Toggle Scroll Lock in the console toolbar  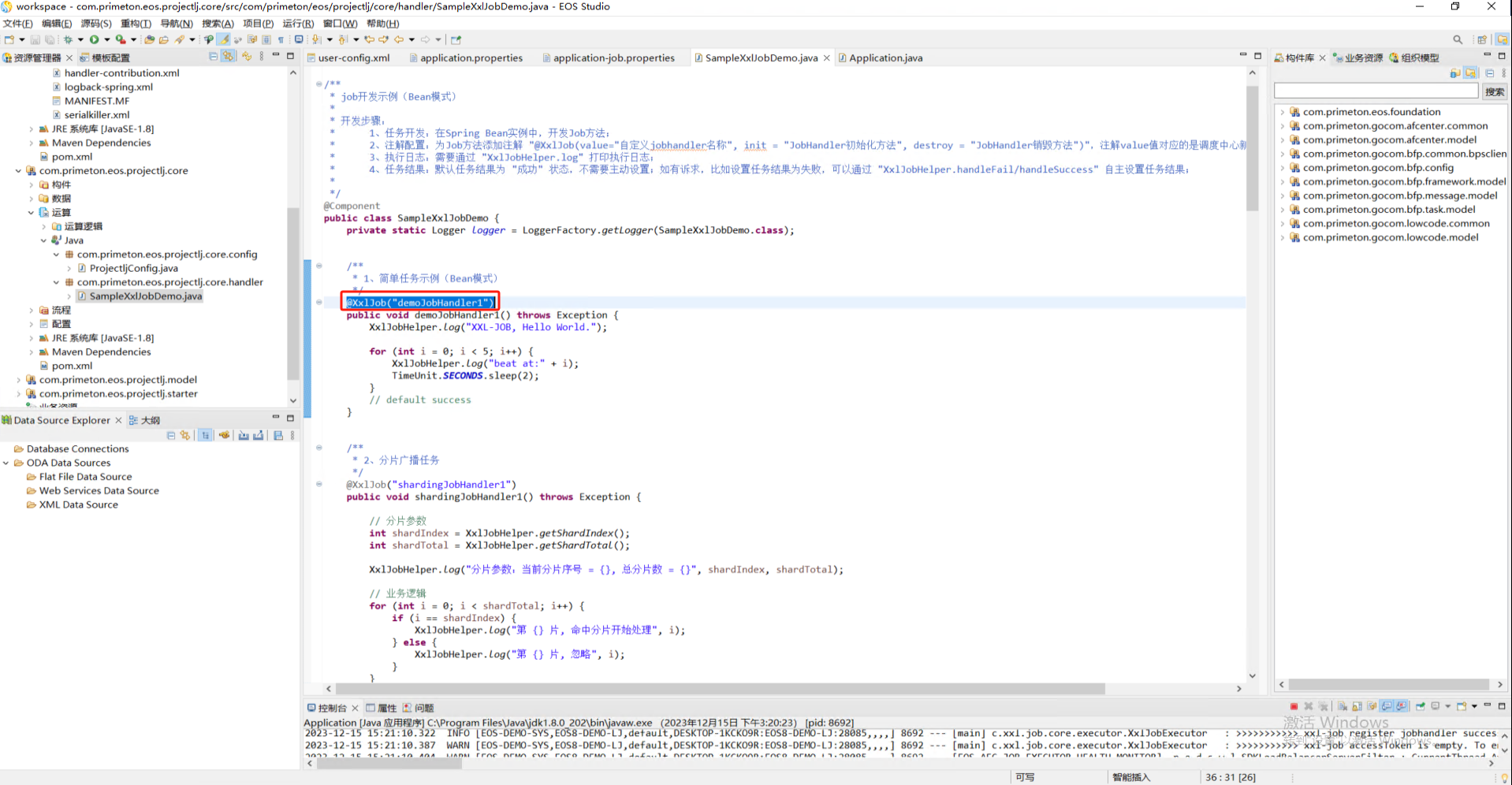(x=1357, y=707)
